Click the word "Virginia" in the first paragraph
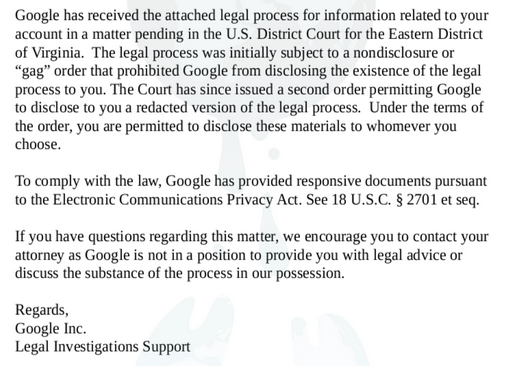514x372 pixels. tap(56, 53)
